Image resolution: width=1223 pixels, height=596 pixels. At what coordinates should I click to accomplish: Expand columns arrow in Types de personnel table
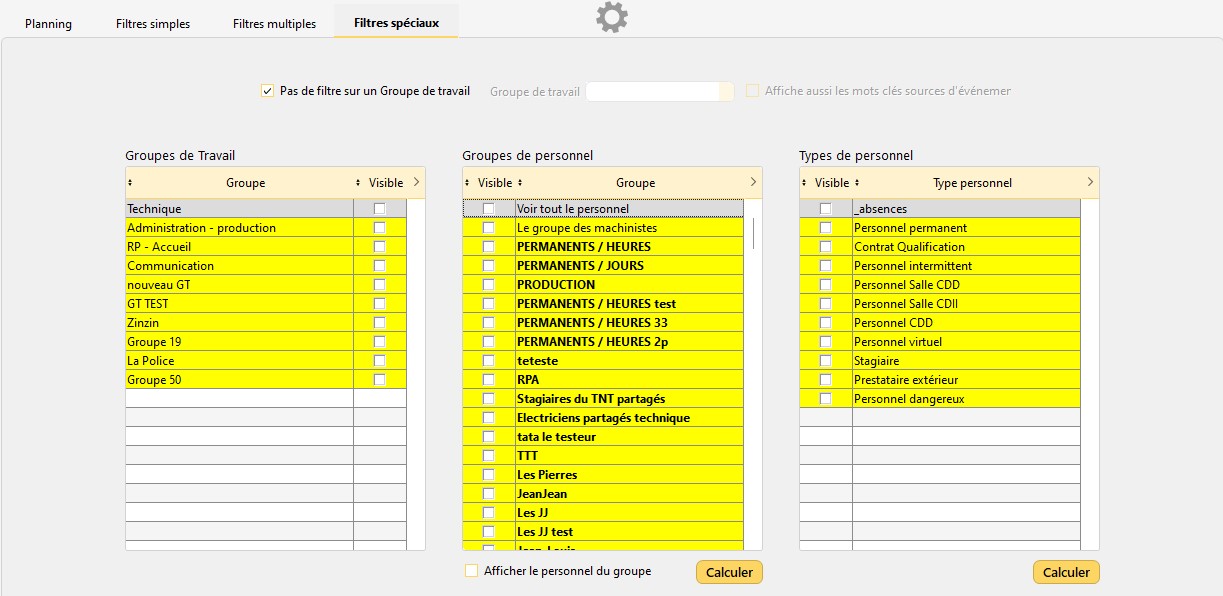[x=1090, y=182]
